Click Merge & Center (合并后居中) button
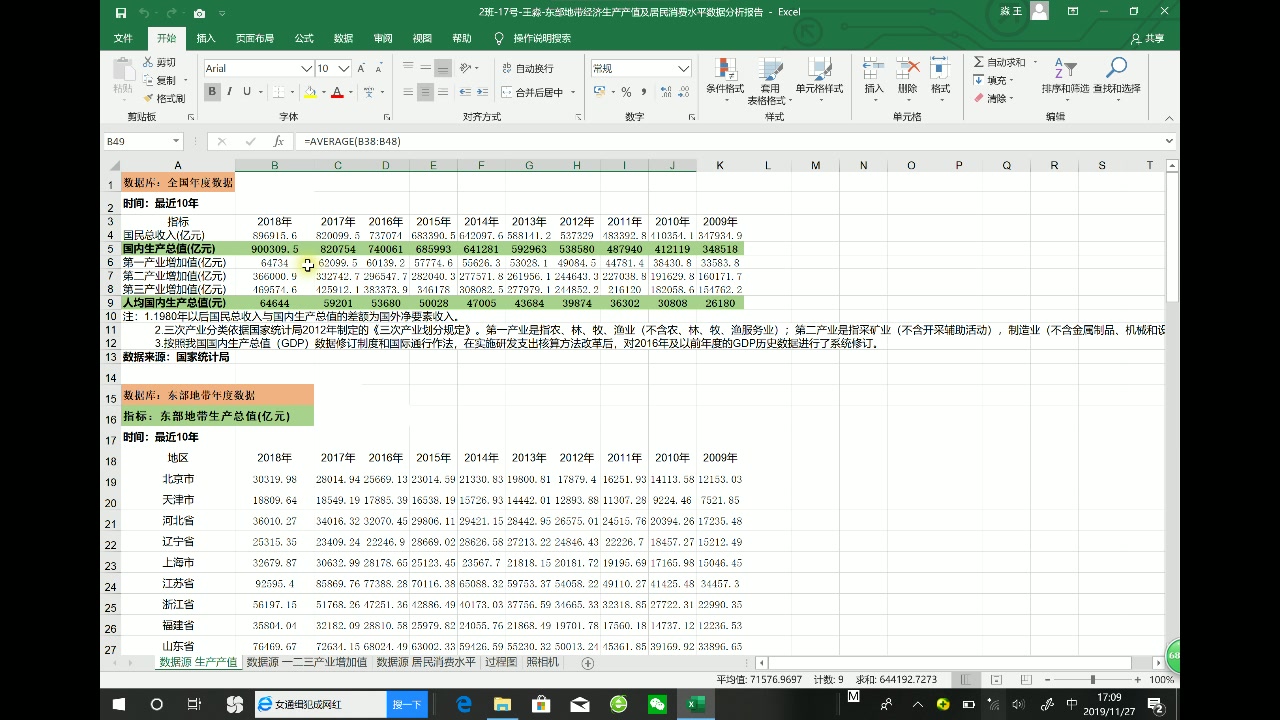The height and width of the screenshot is (720, 1280). [x=533, y=92]
